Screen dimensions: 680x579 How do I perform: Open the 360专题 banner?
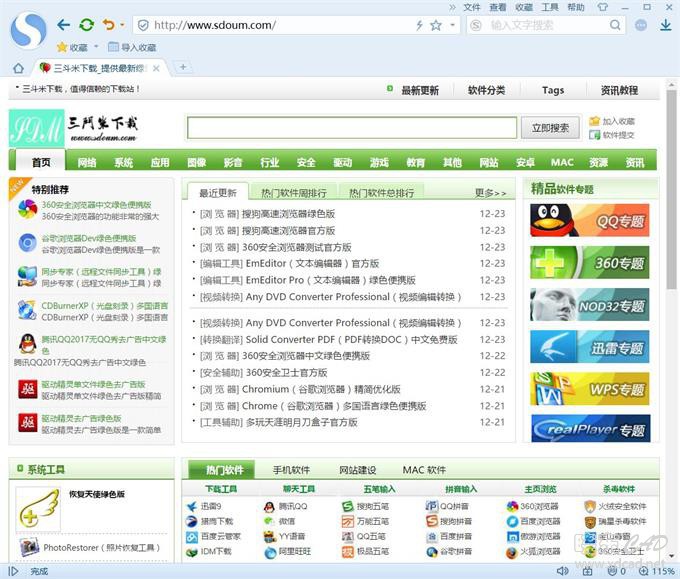[x=590, y=262]
